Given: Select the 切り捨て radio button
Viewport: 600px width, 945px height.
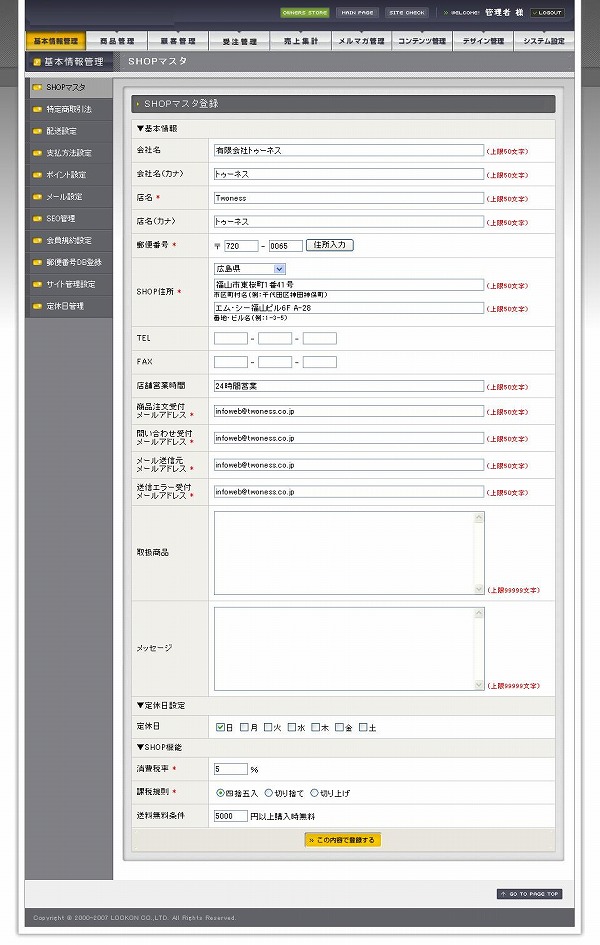Looking at the screenshot, I should pyautogui.click(x=269, y=793).
